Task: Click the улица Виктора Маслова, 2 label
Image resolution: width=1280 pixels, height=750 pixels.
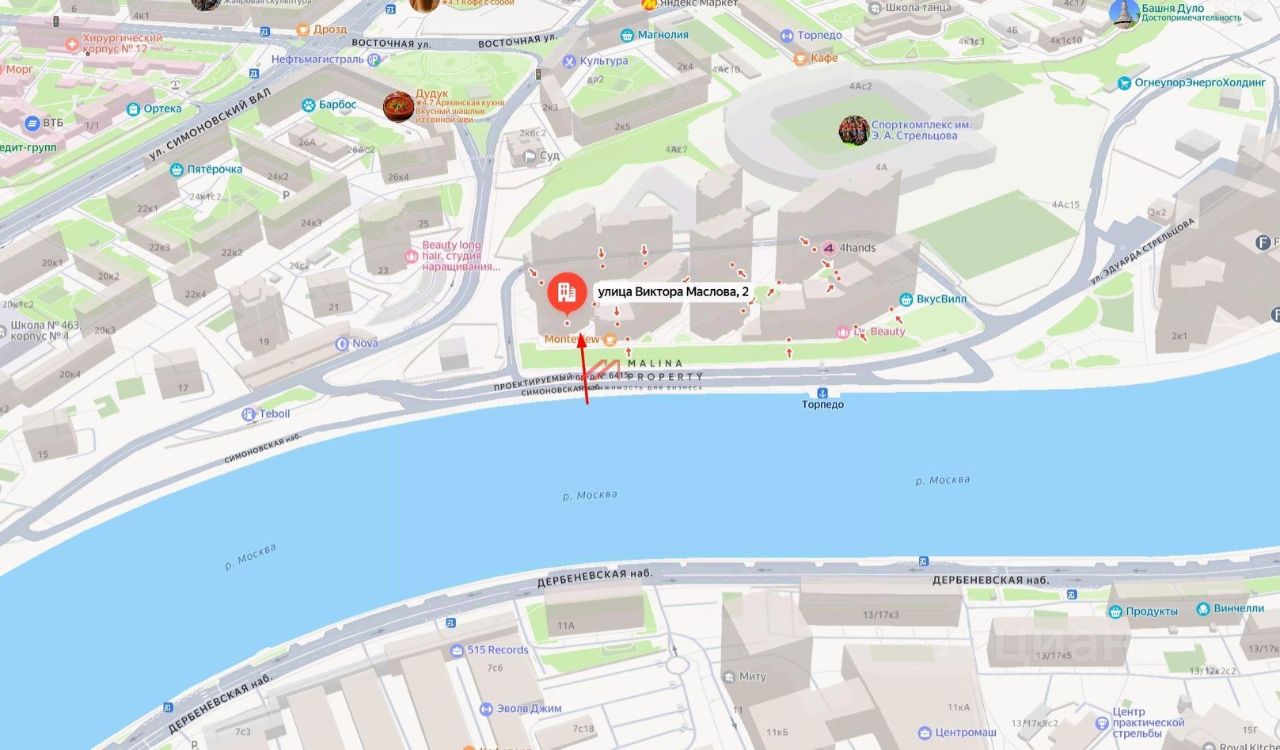Action: tap(673, 292)
